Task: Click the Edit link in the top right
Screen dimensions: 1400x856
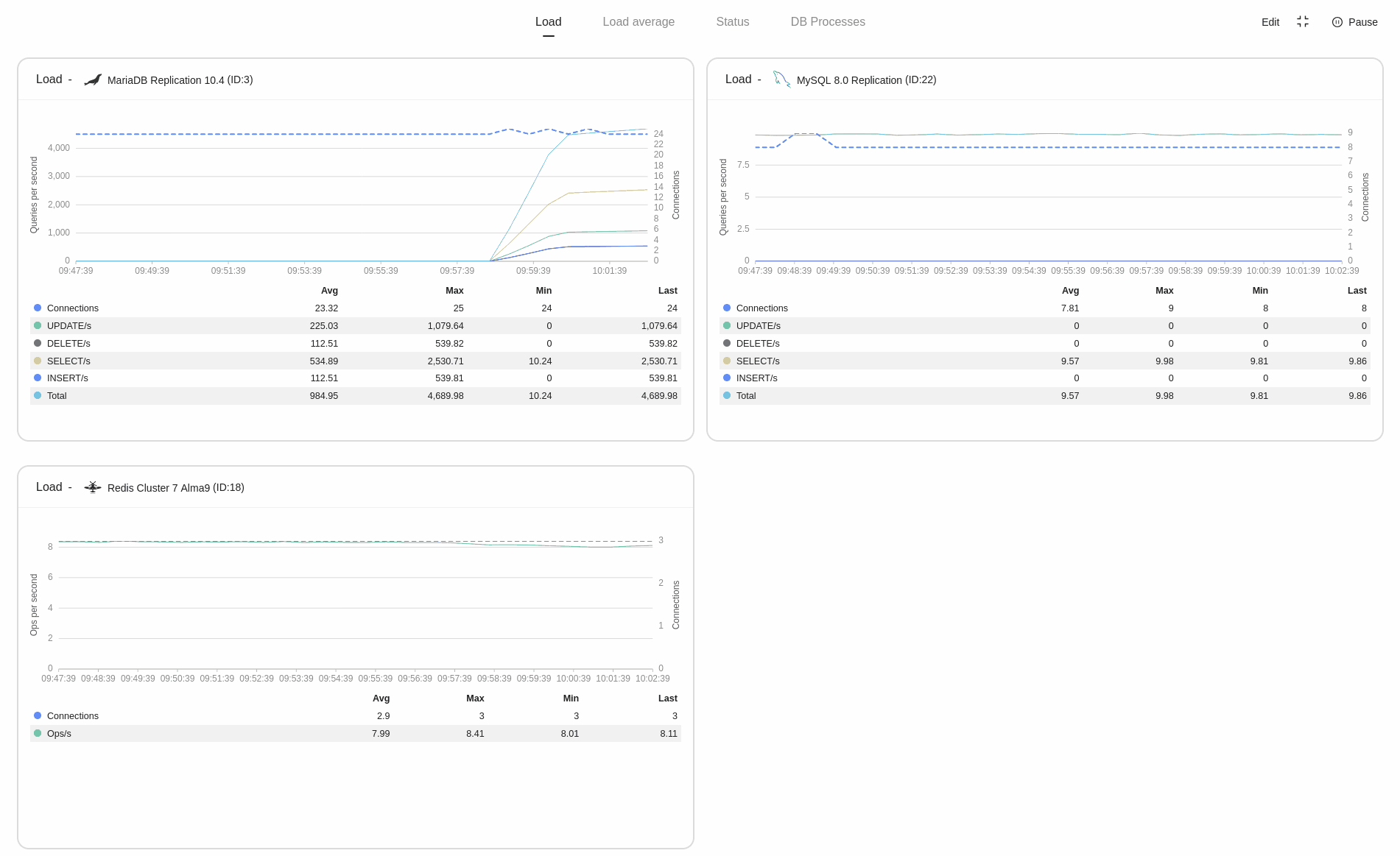Action: click(x=1270, y=22)
